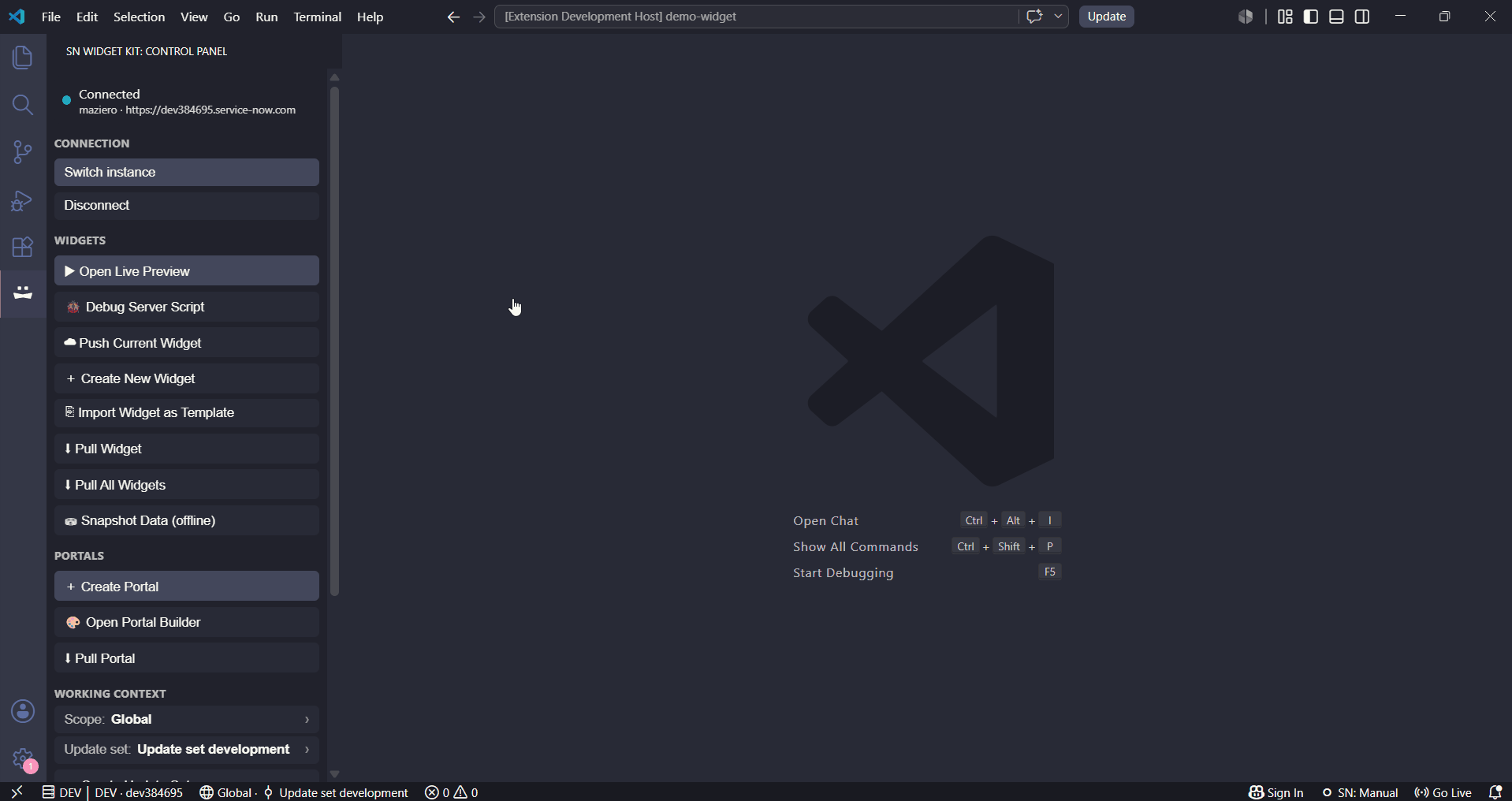Open the Extensions view icon

pyautogui.click(x=23, y=248)
